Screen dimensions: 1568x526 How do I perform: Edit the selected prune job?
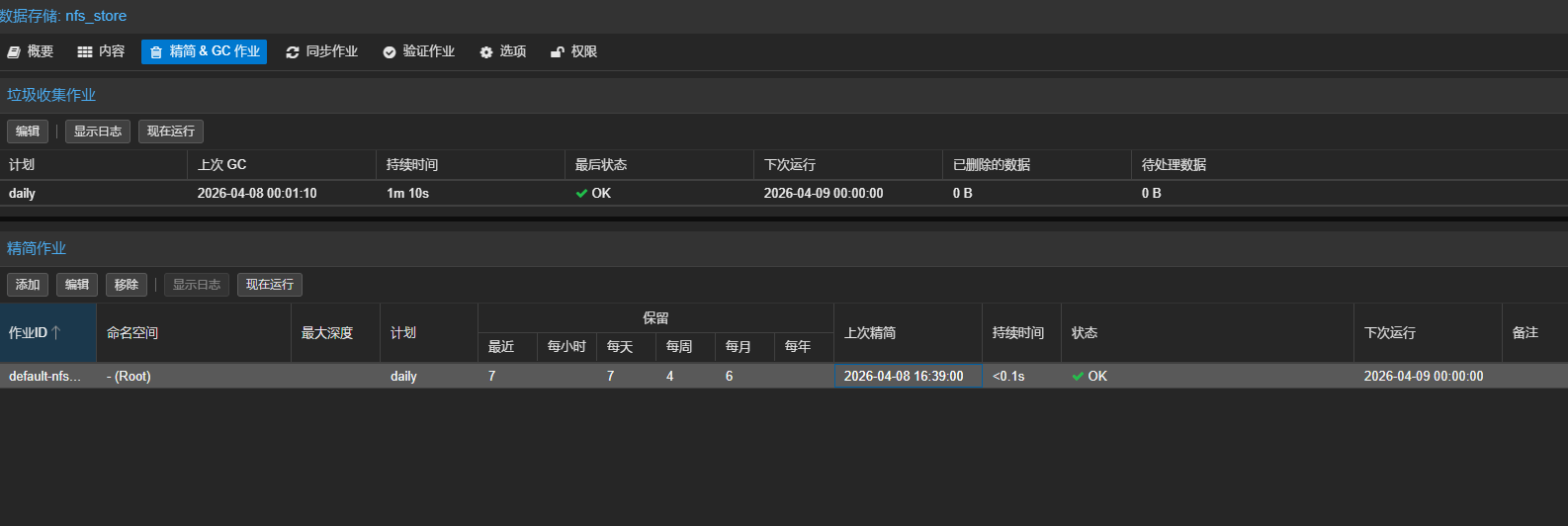point(77,285)
